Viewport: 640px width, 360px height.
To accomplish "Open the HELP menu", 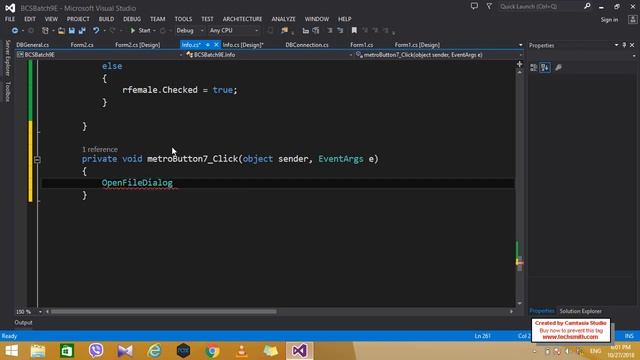I will click(344, 19).
